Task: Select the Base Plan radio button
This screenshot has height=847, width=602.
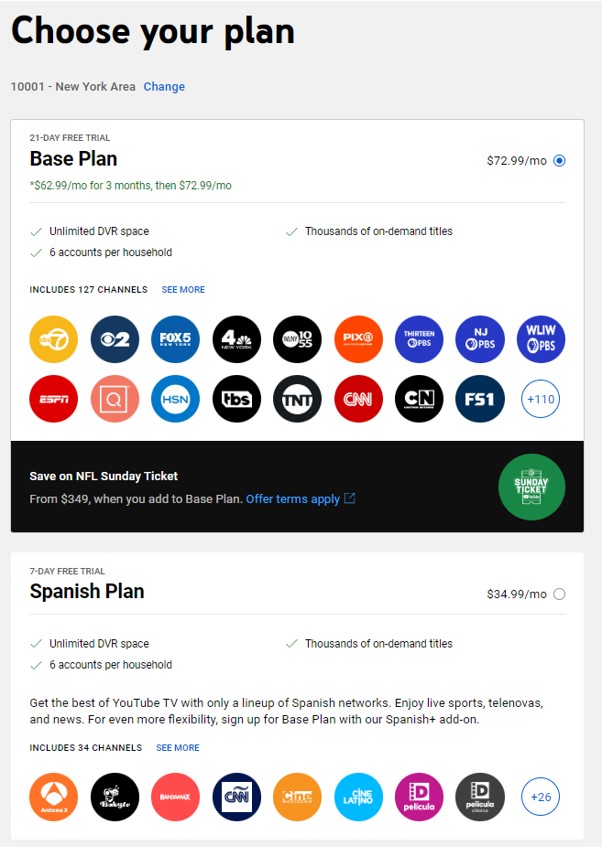Action: click(x=561, y=159)
